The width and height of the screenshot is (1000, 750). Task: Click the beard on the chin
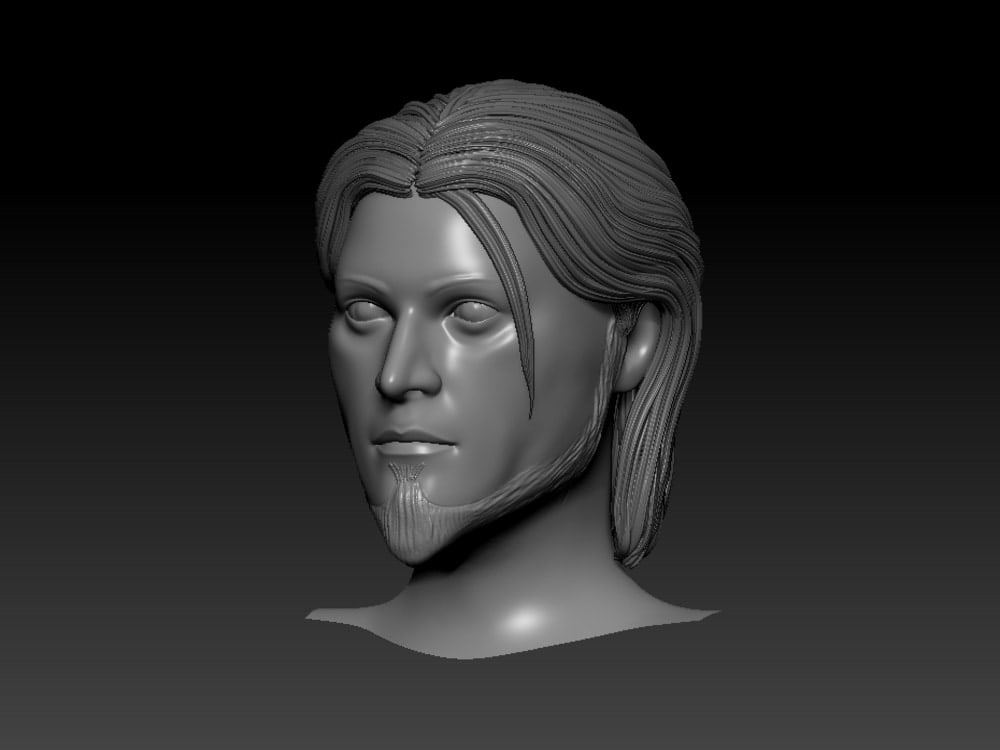tap(410, 510)
